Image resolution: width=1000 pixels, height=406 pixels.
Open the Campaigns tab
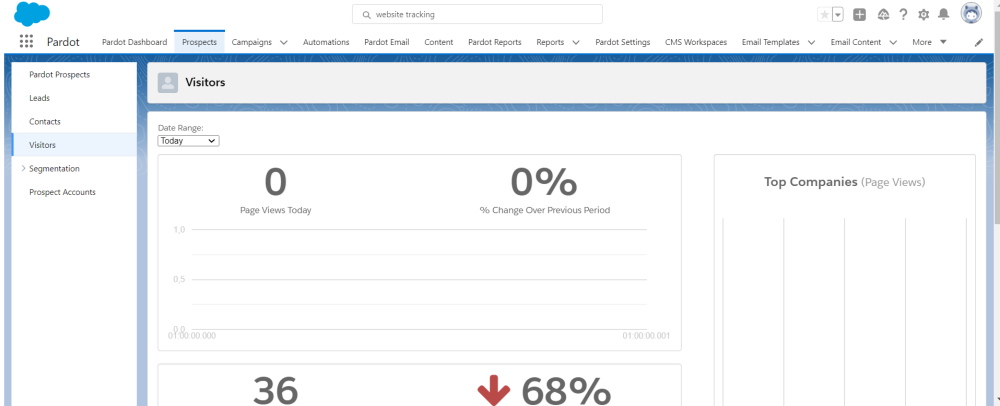[251, 42]
